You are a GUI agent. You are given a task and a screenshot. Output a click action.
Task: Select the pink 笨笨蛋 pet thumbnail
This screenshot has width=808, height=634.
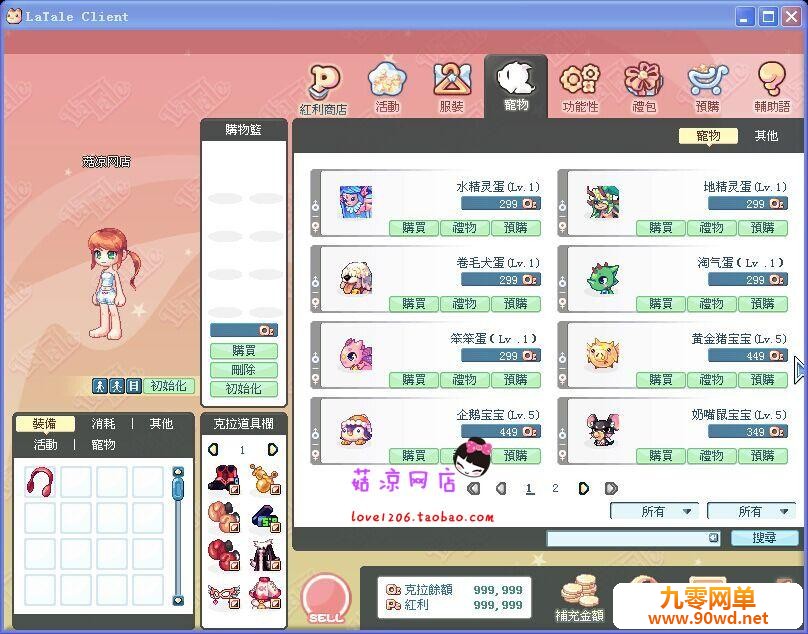356,355
